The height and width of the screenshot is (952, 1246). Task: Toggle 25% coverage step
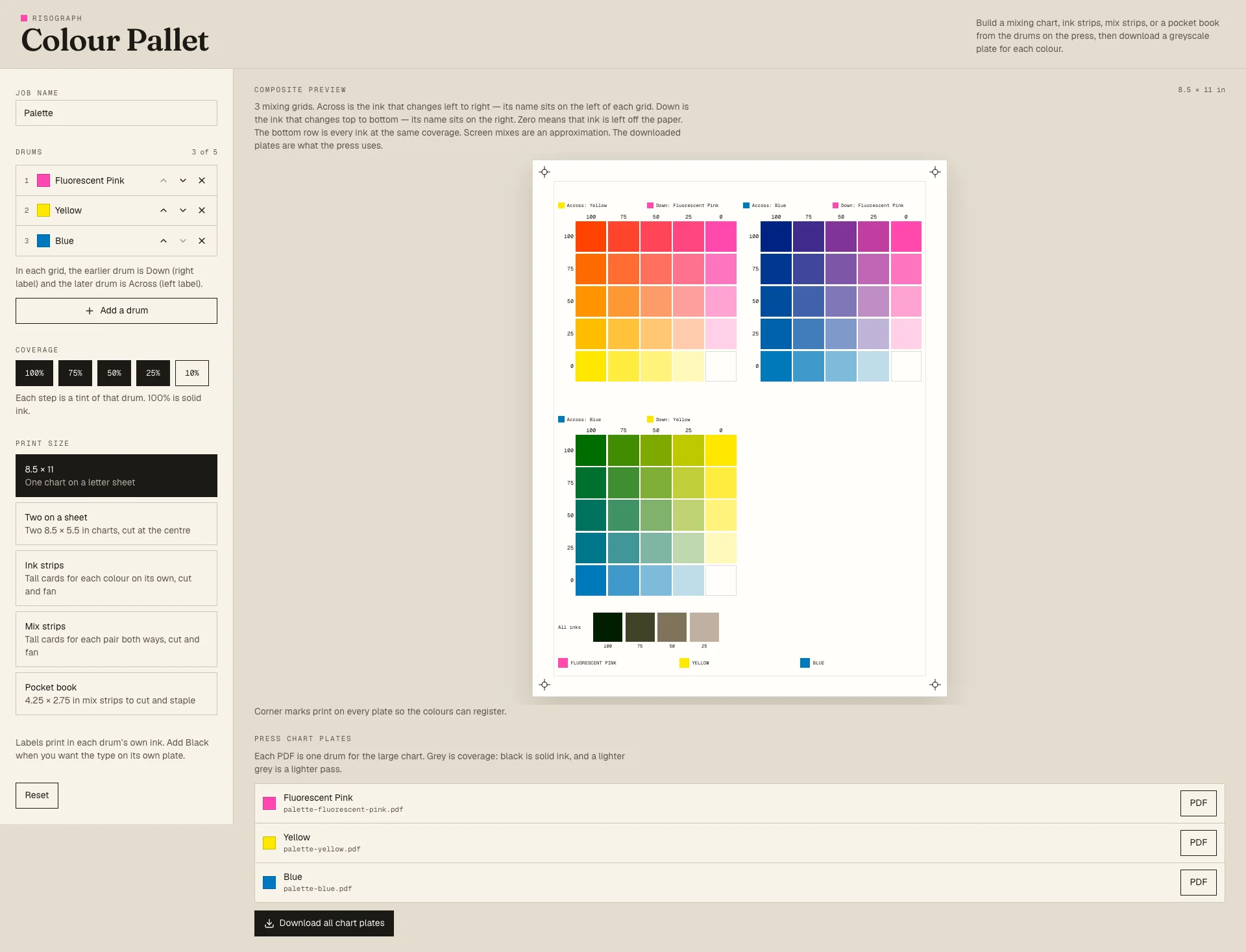tap(153, 373)
